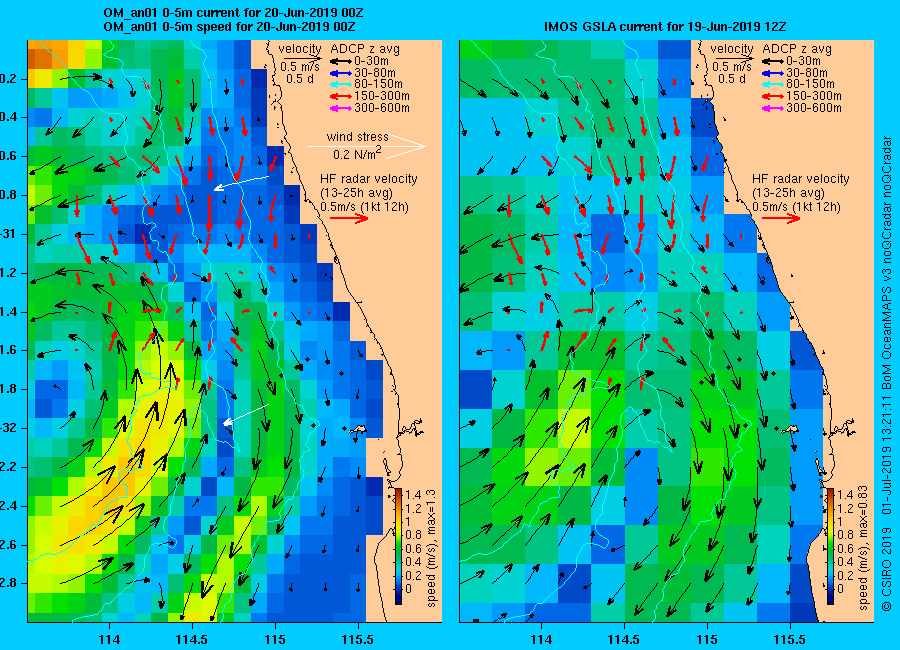
Task: Click the red HF radar legend arrow, right panel
Action: [x=781, y=218]
